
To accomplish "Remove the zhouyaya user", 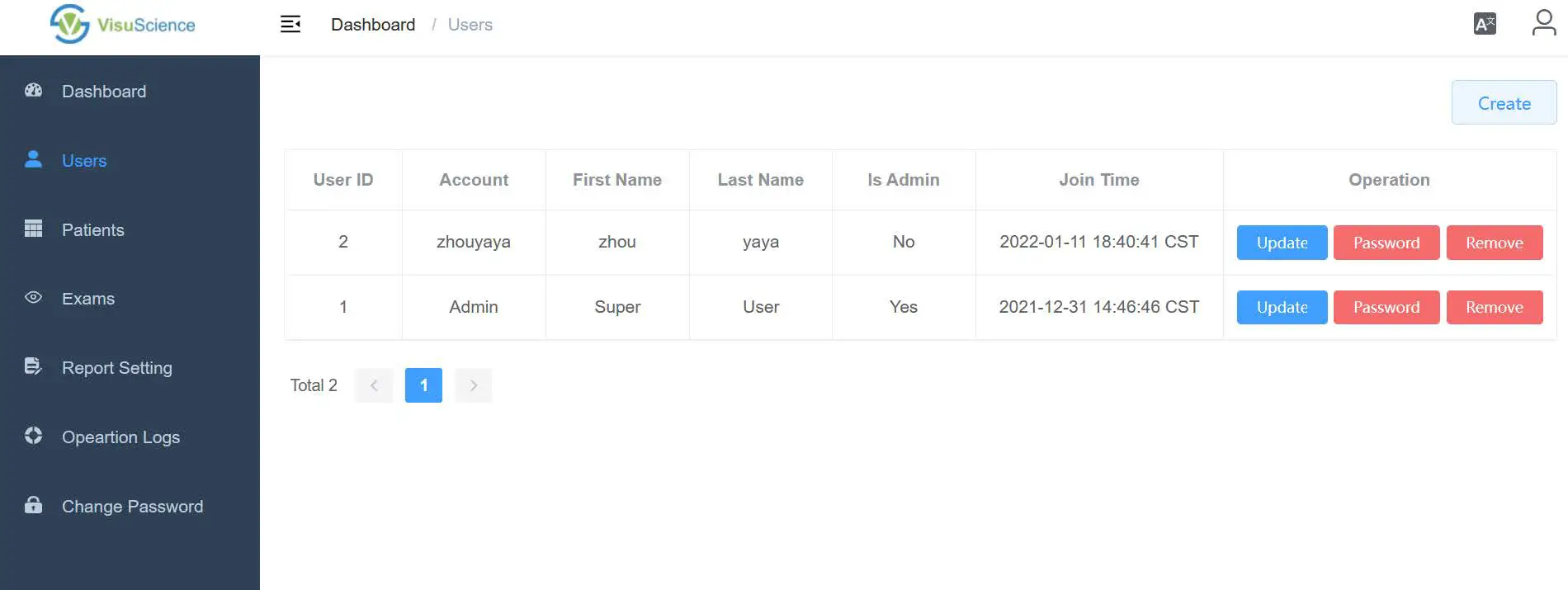I will [x=1494, y=243].
